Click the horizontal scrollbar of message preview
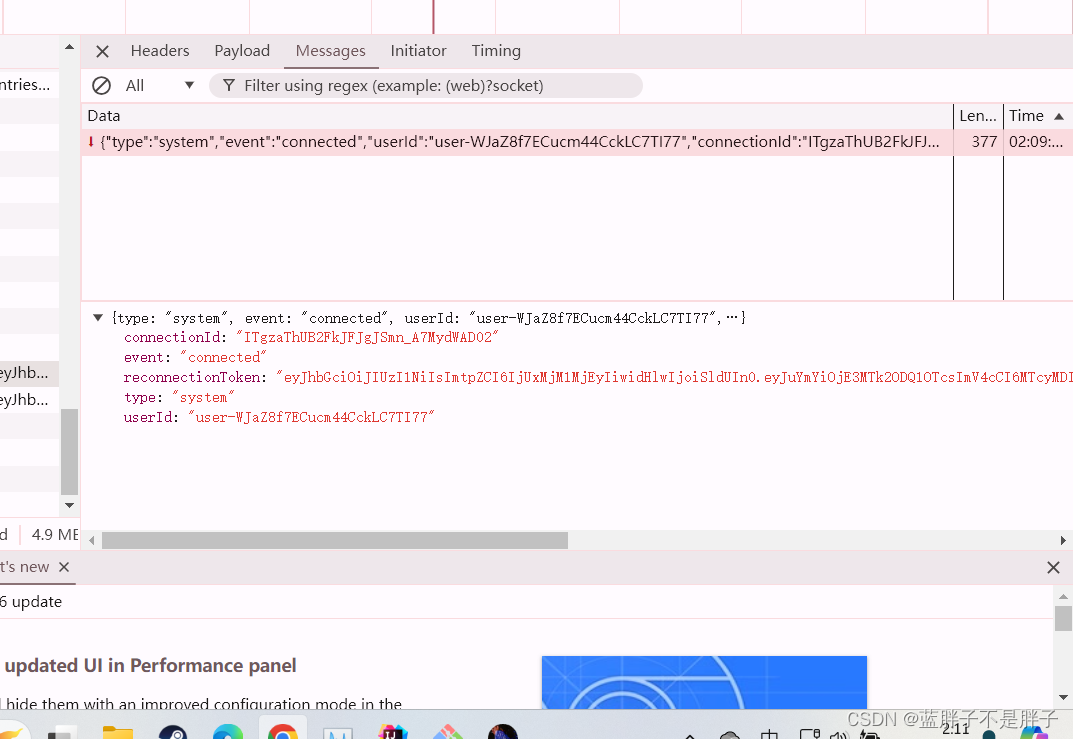The height and width of the screenshot is (739, 1073). 335,540
